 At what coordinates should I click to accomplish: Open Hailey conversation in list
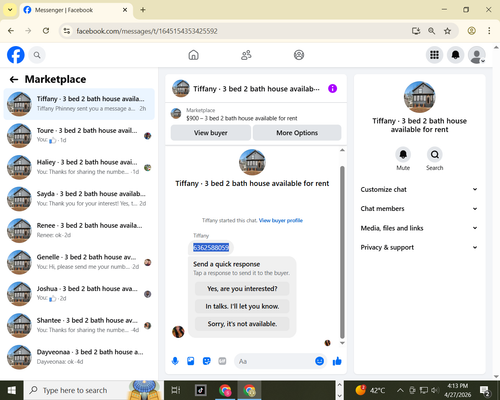pos(79,167)
